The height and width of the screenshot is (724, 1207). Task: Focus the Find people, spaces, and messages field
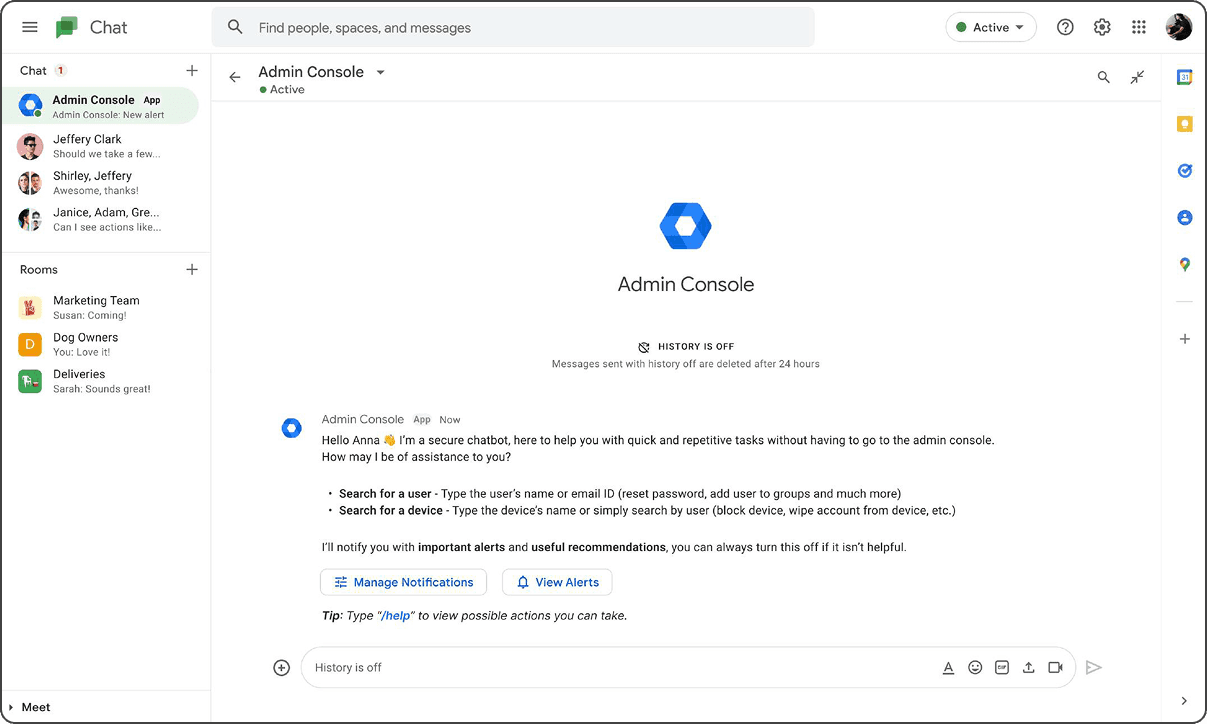(513, 27)
